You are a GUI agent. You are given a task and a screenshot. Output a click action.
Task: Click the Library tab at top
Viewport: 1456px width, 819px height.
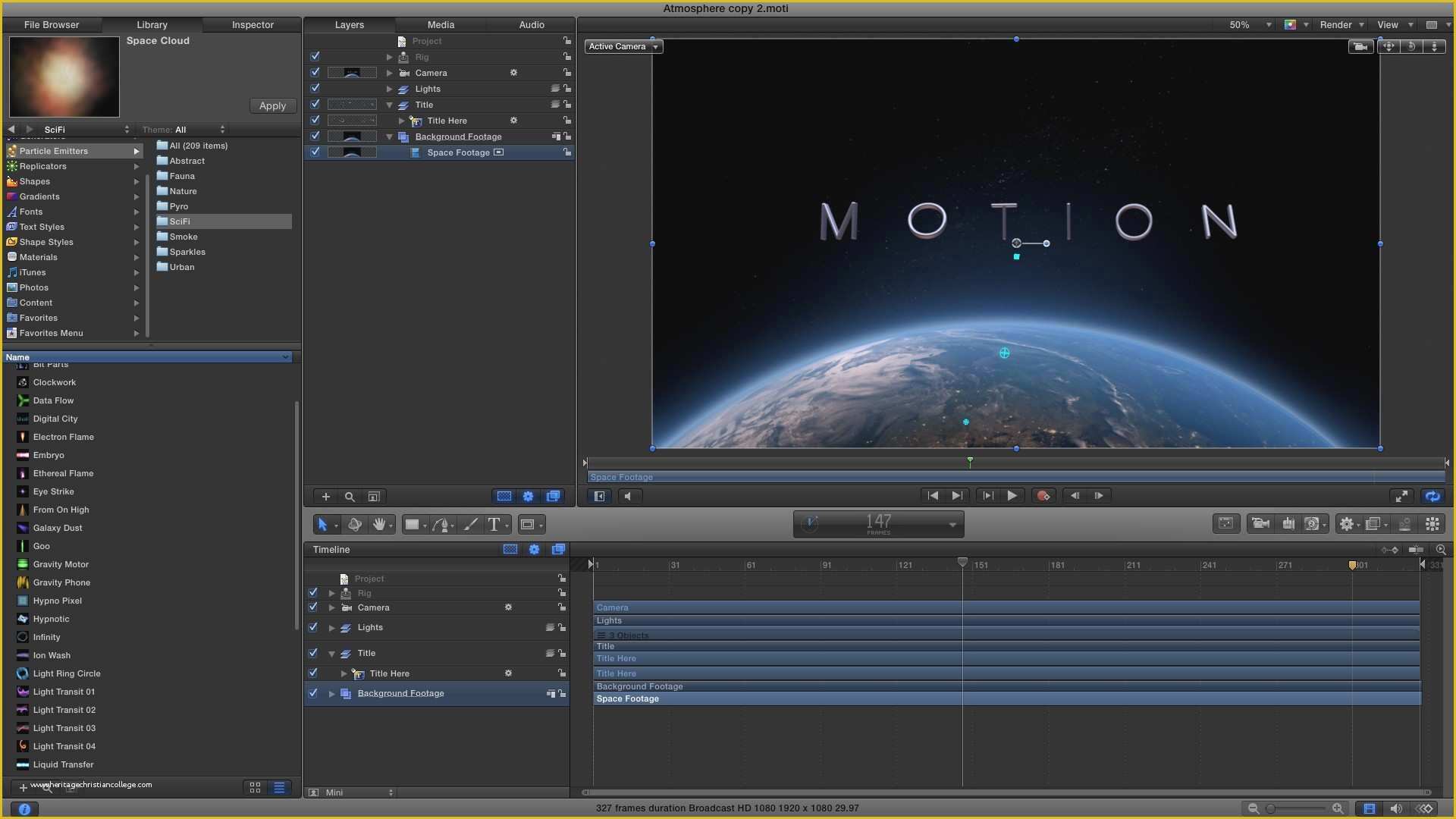pos(151,24)
